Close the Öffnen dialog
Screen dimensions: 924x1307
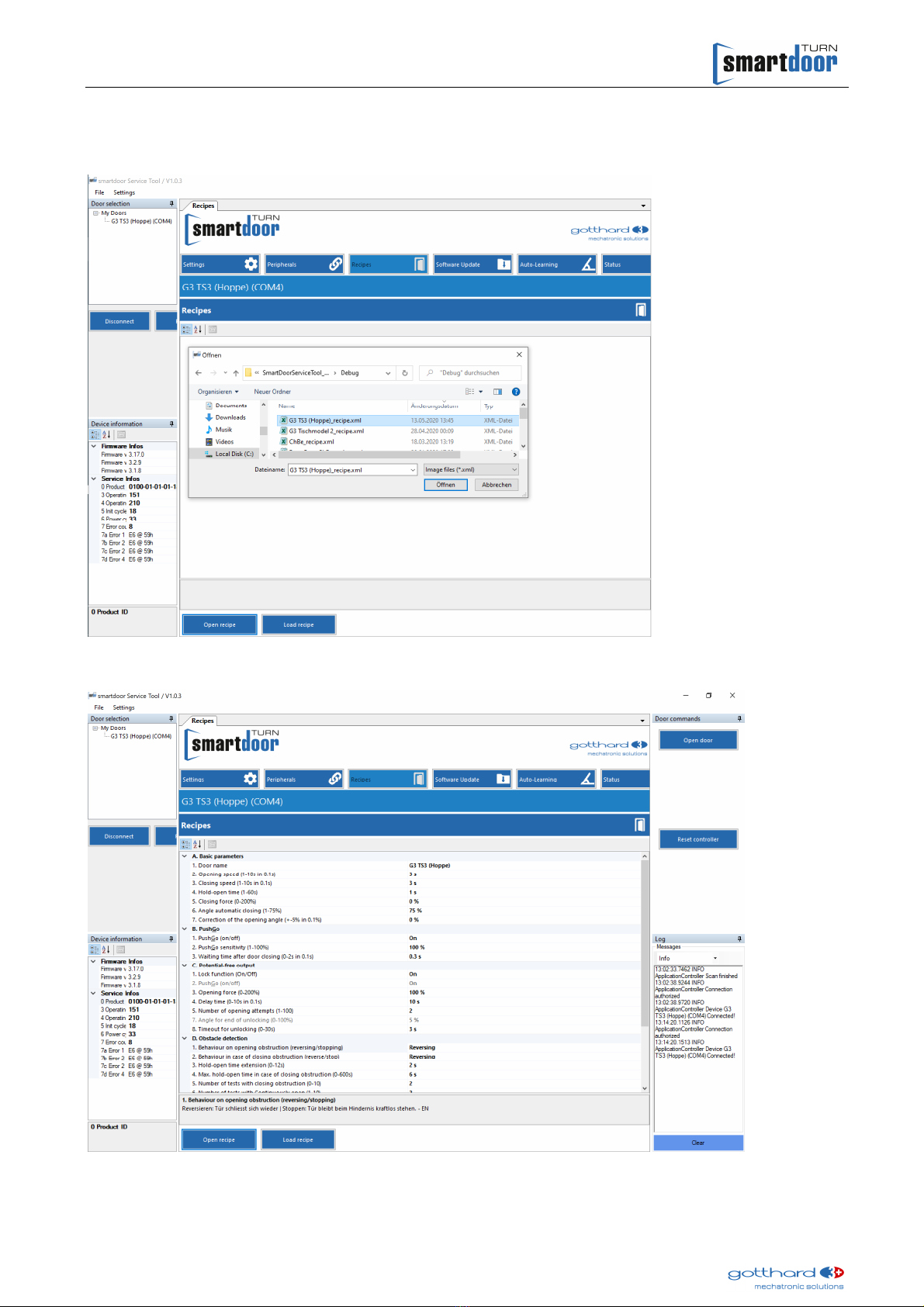click(x=520, y=354)
